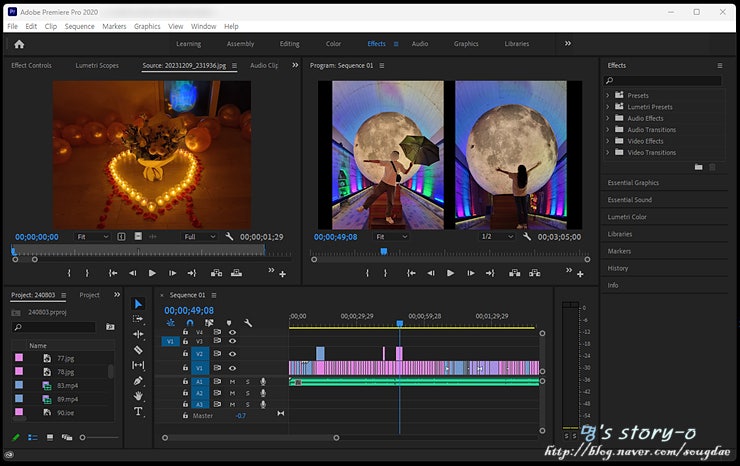Viewport: 740px width, 466px height.
Task: Hide video track V2 output with eye
Action: pyautogui.click(x=232, y=353)
